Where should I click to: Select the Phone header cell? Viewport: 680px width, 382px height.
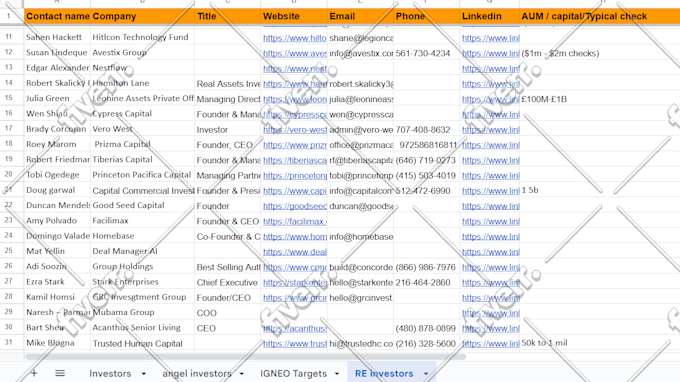pos(427,16)
